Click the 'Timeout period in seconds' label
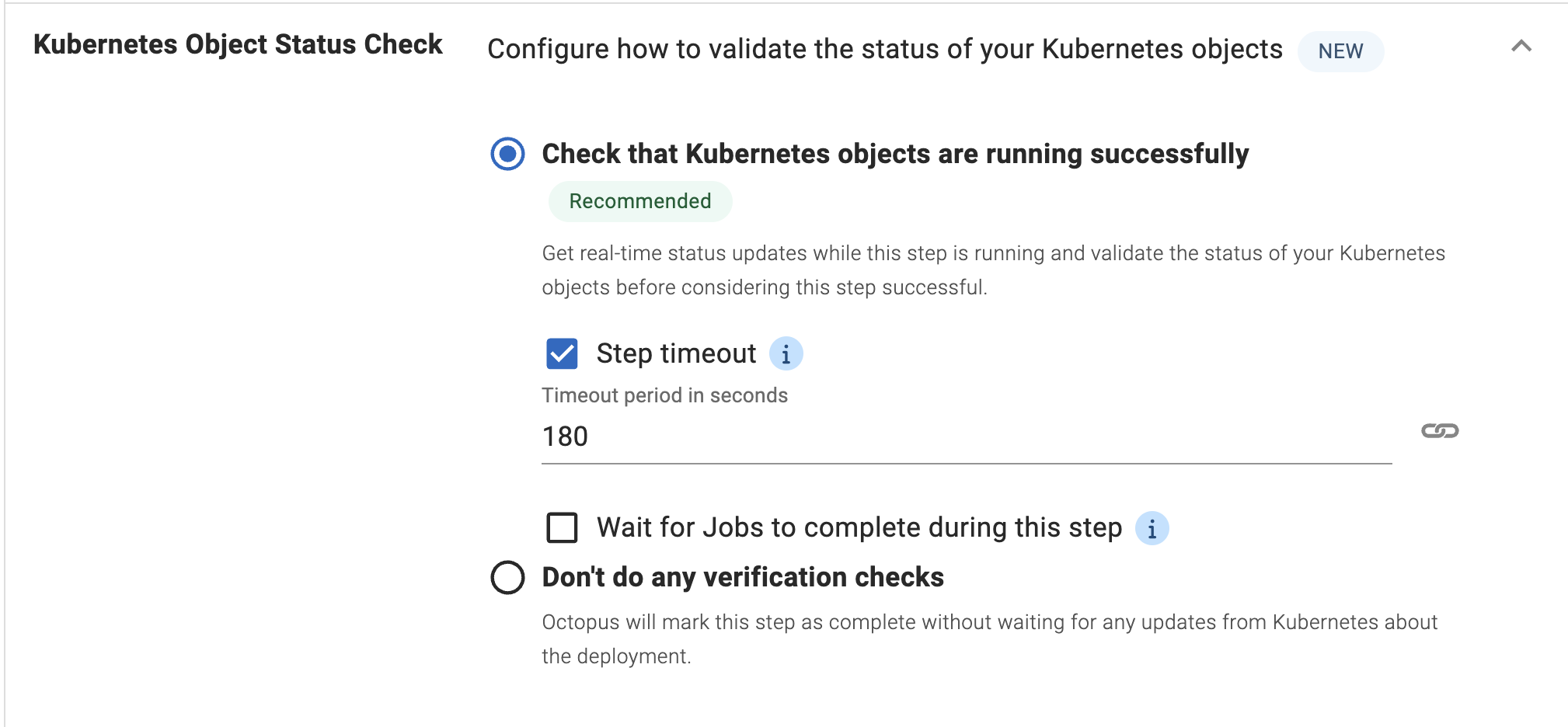 click(664, 395)
